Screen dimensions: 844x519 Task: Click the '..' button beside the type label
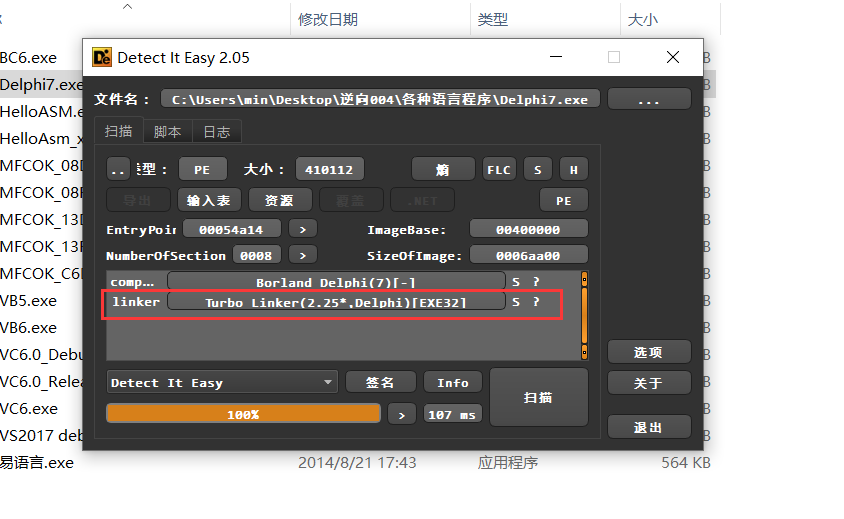(x=118, y=170)
